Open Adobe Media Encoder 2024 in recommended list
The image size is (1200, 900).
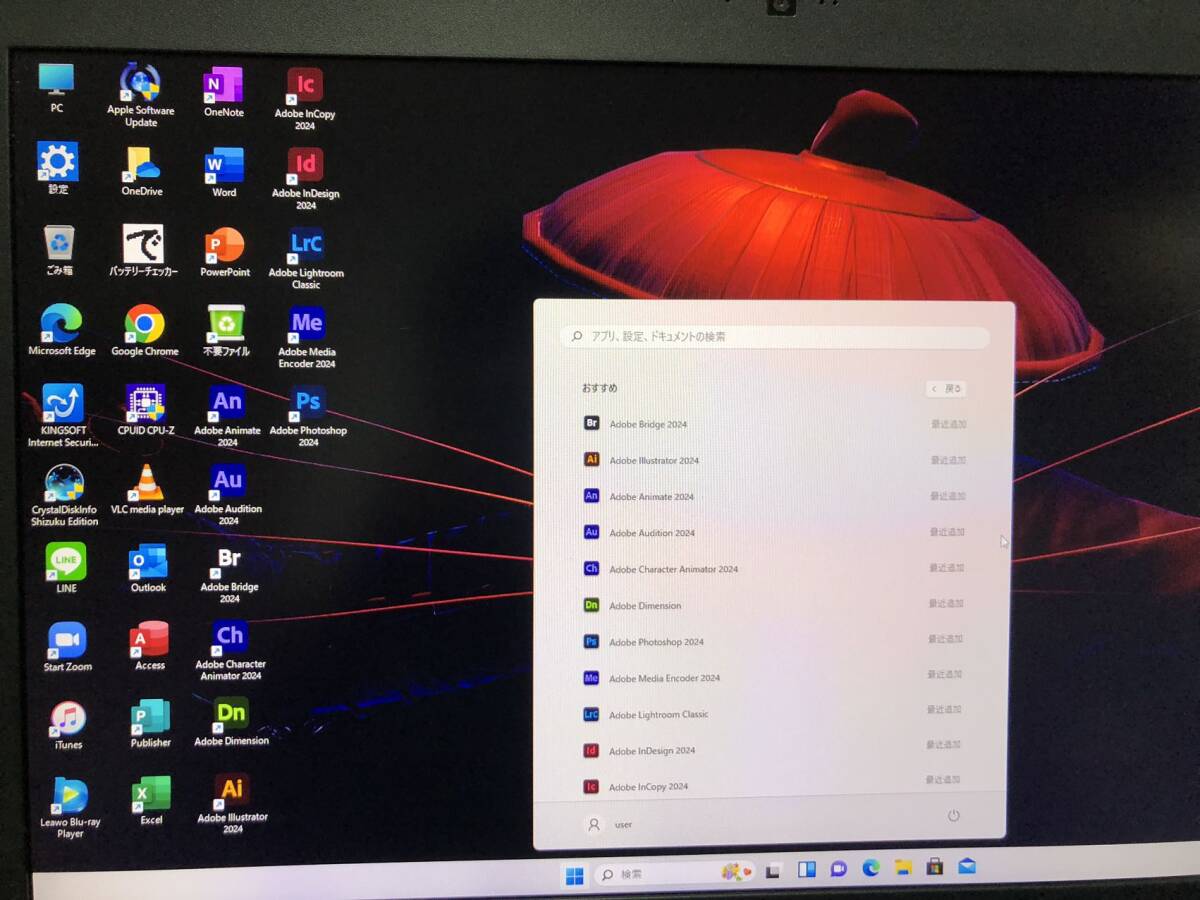click(x=774, y=677)
